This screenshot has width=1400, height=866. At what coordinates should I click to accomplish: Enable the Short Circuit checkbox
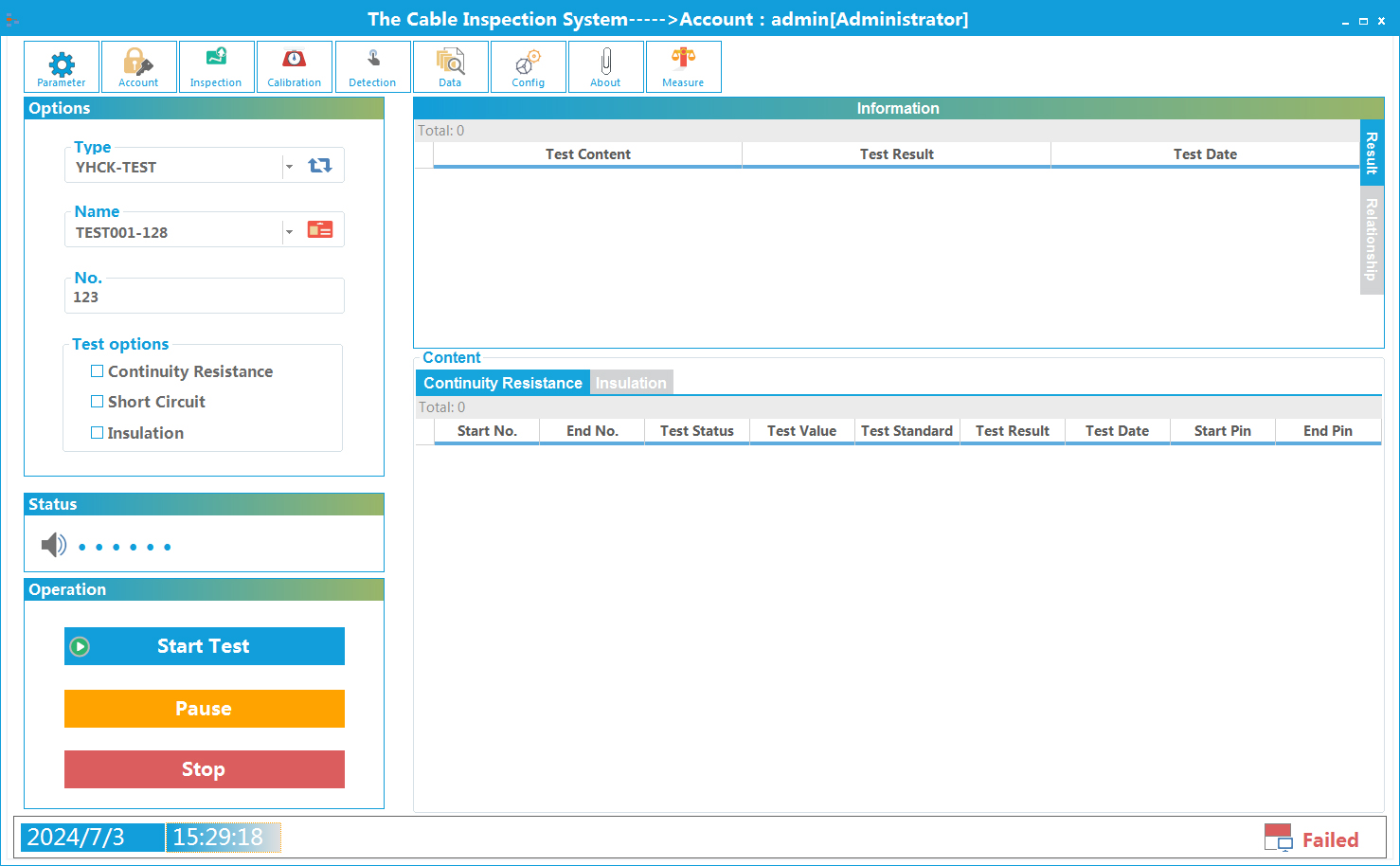[97, 402]
